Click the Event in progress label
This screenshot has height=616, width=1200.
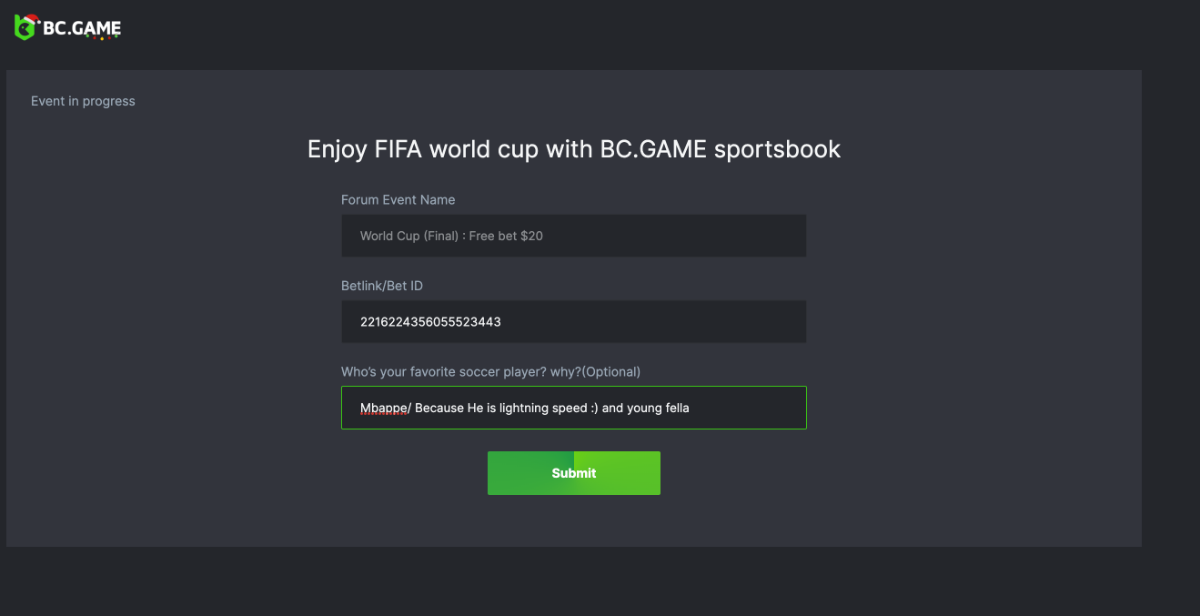click(83, 101)
